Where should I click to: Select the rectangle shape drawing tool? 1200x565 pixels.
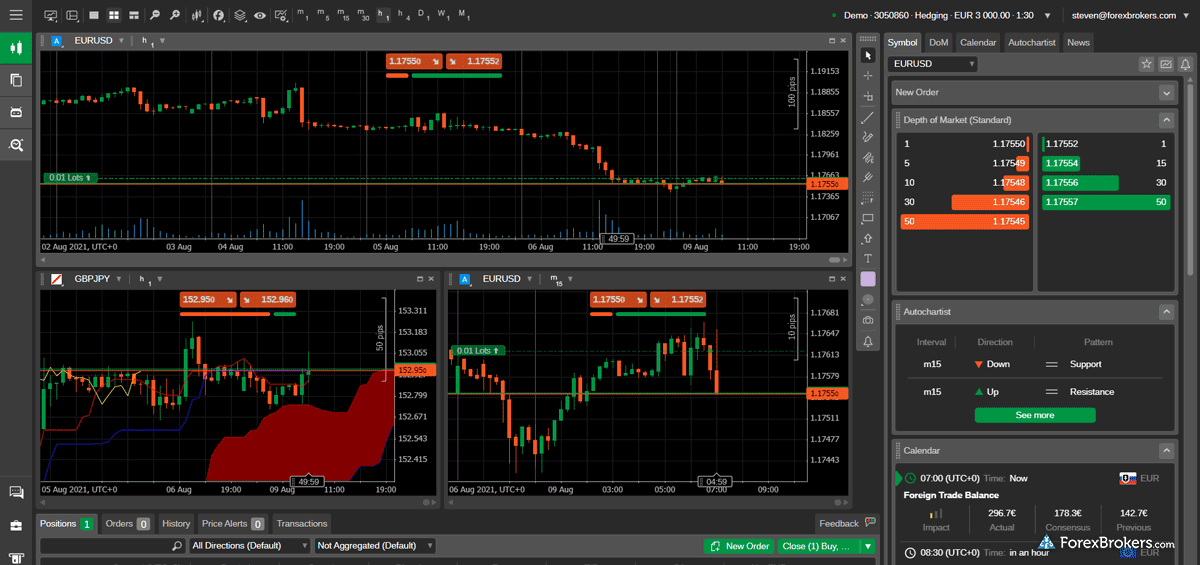tap(867, 218)
